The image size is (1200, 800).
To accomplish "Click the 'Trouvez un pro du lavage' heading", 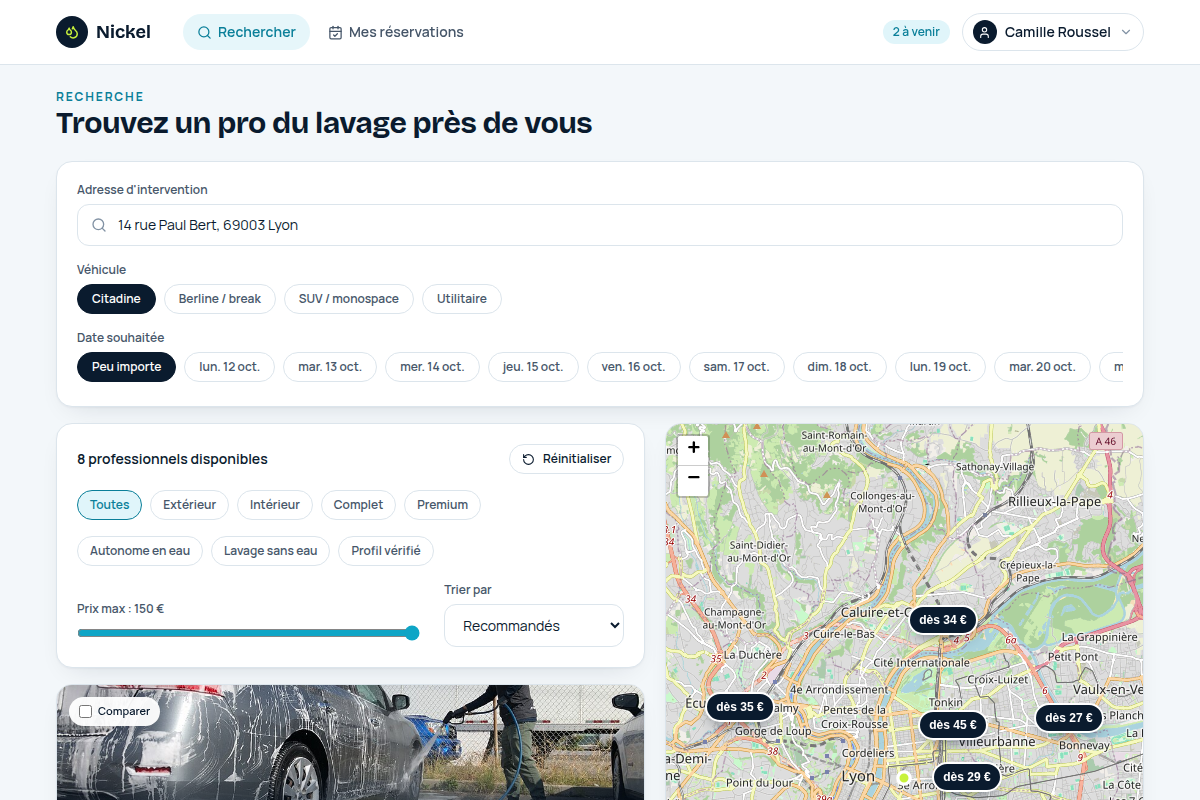I will (324, 123).
